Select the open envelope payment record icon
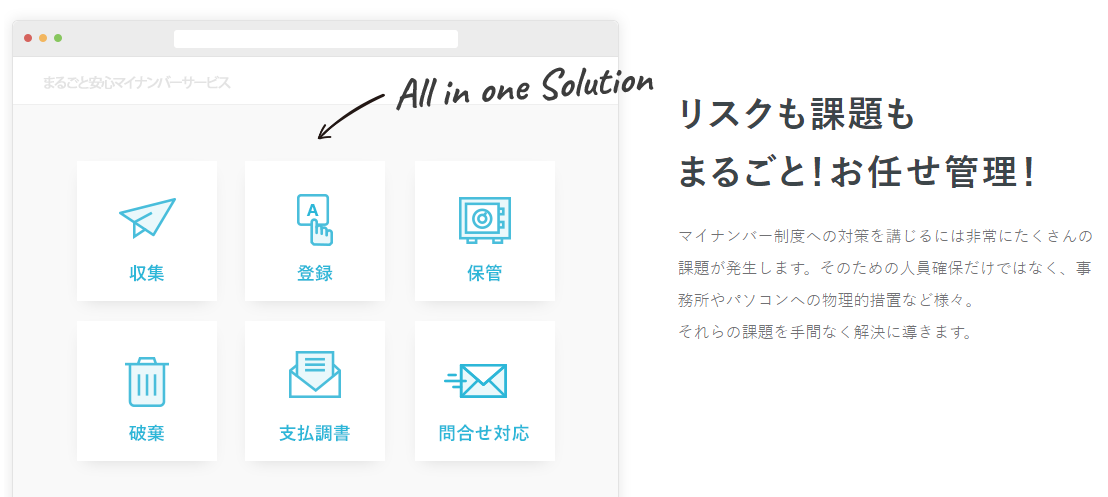Image resolution: width=1108 pixels, height=497 pixels. click(x=314, y=375)
